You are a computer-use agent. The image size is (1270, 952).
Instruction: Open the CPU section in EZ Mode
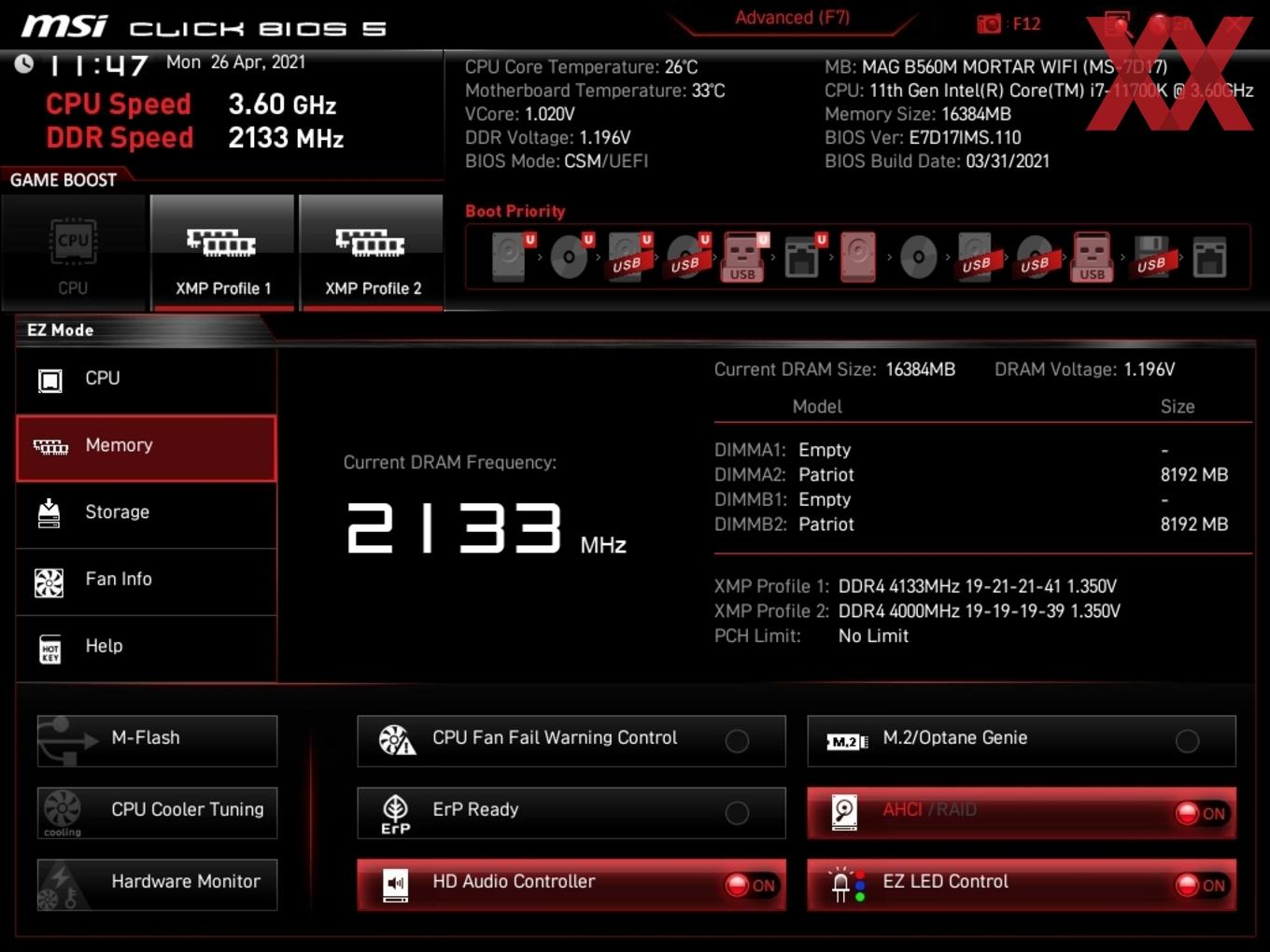pyautogui.click(x=147, y=379)
